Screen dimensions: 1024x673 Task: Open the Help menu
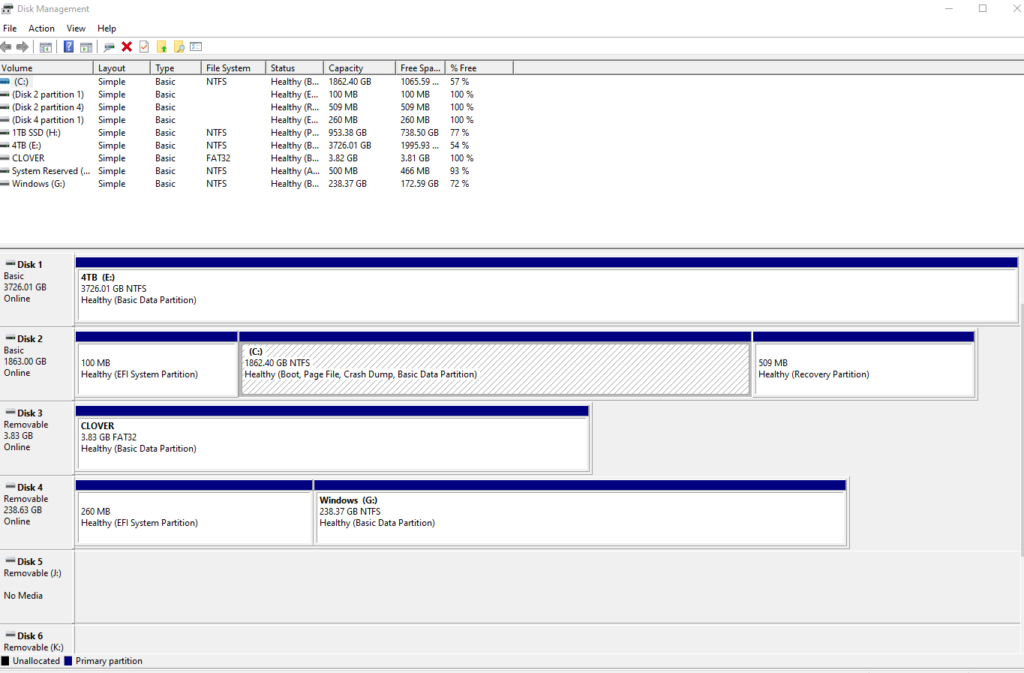(x=106, y=29)
